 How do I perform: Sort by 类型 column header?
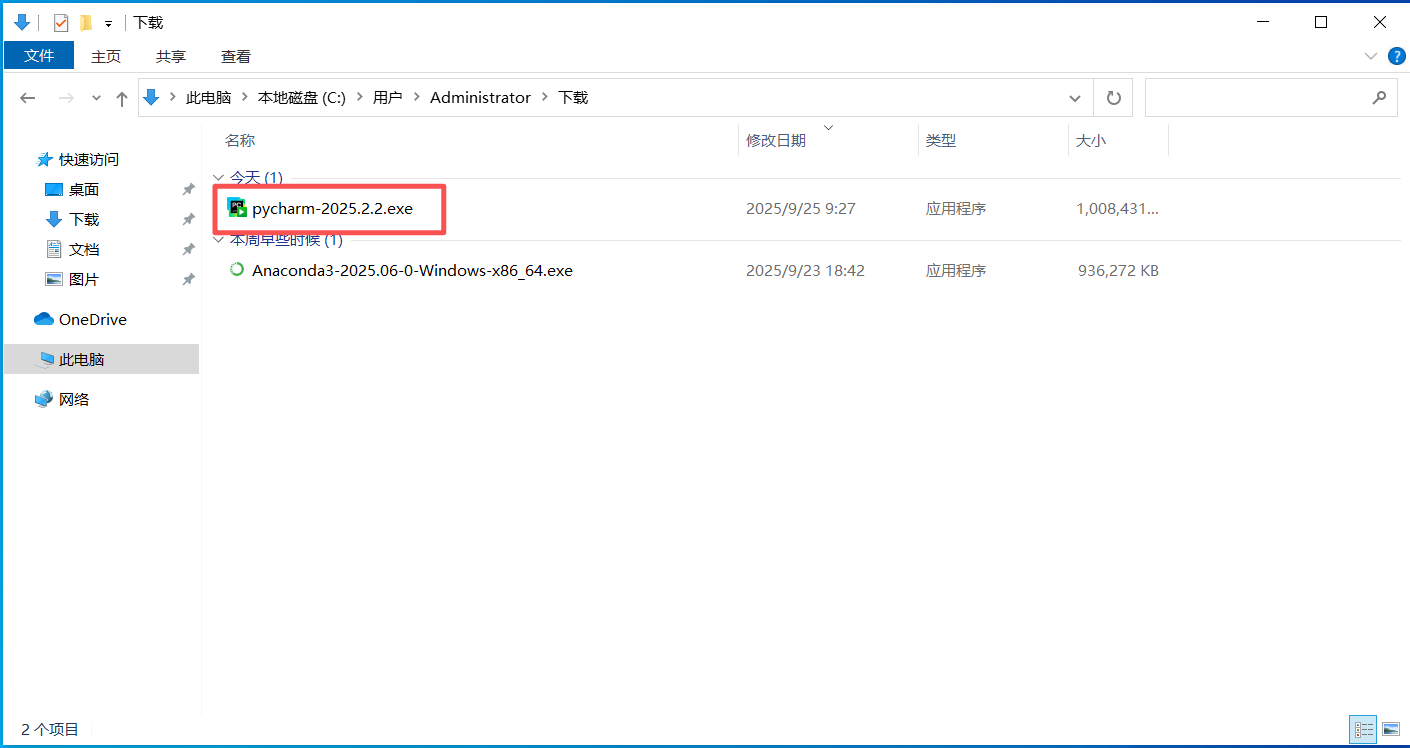coord(941,141)
